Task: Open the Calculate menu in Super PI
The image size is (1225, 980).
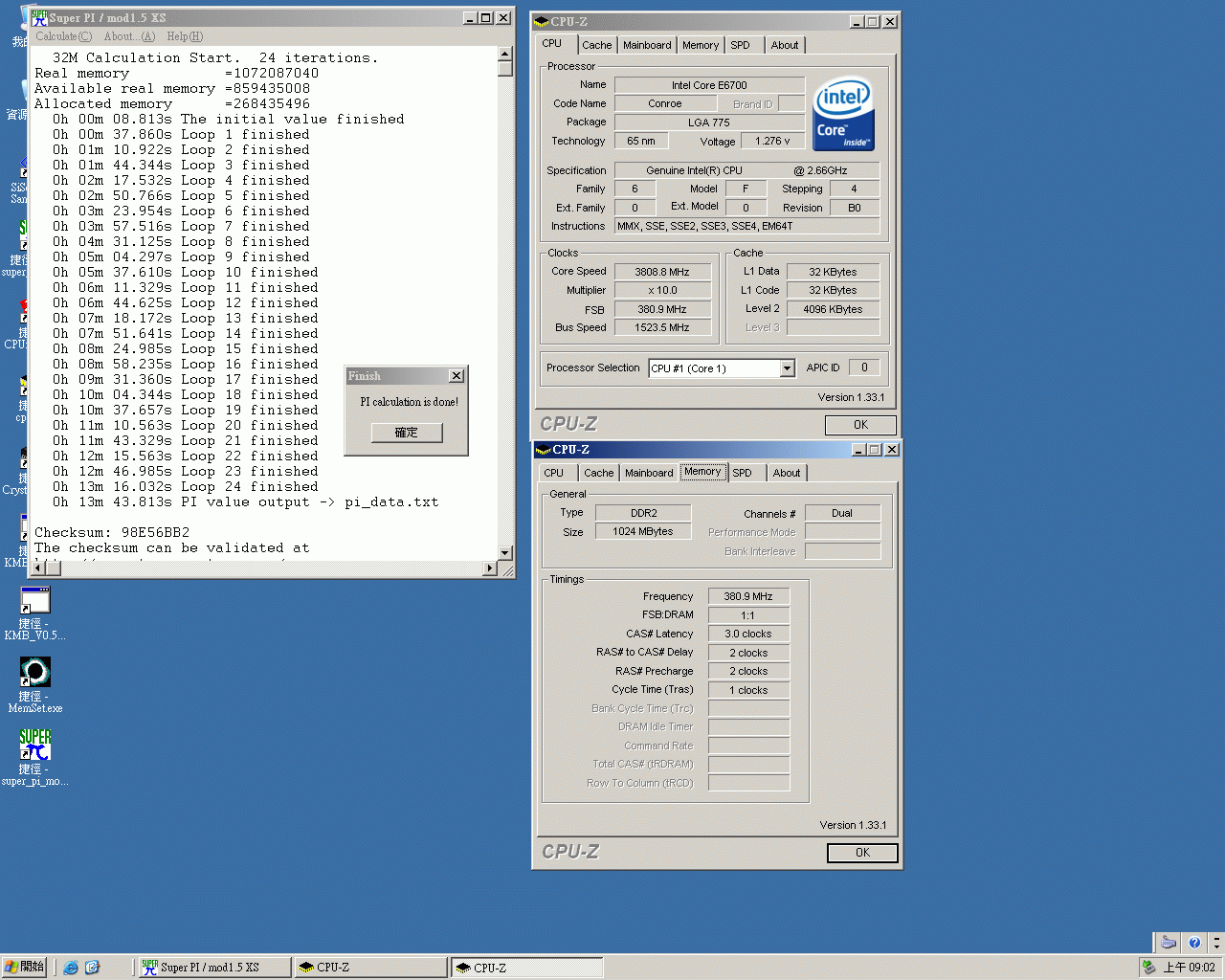Action: (63, 36)
